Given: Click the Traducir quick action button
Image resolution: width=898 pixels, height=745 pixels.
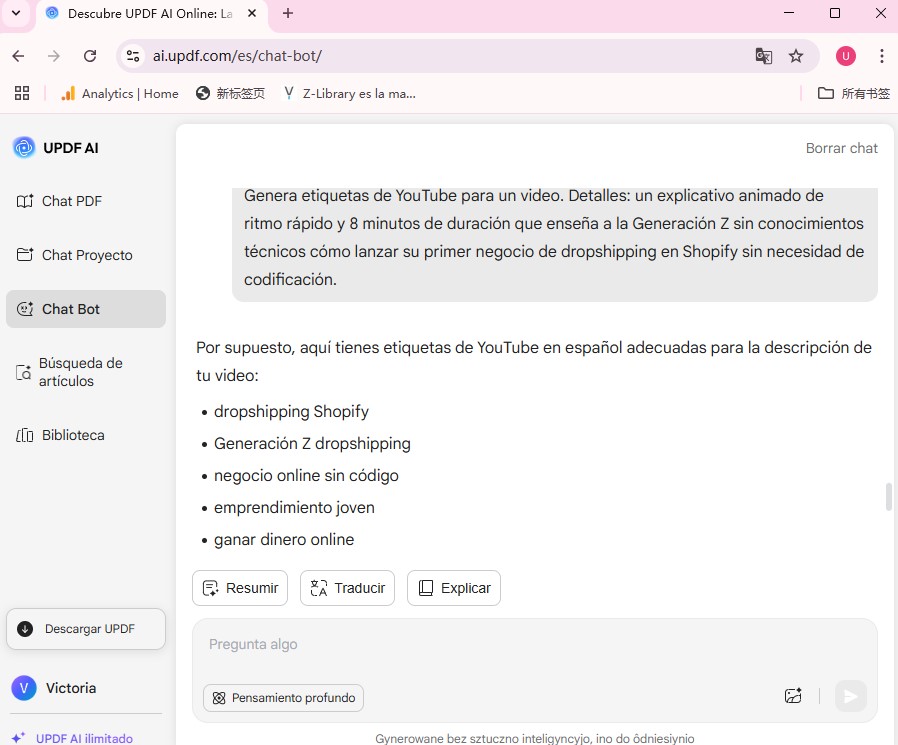Looking at the screenshot, I should 347,588.
